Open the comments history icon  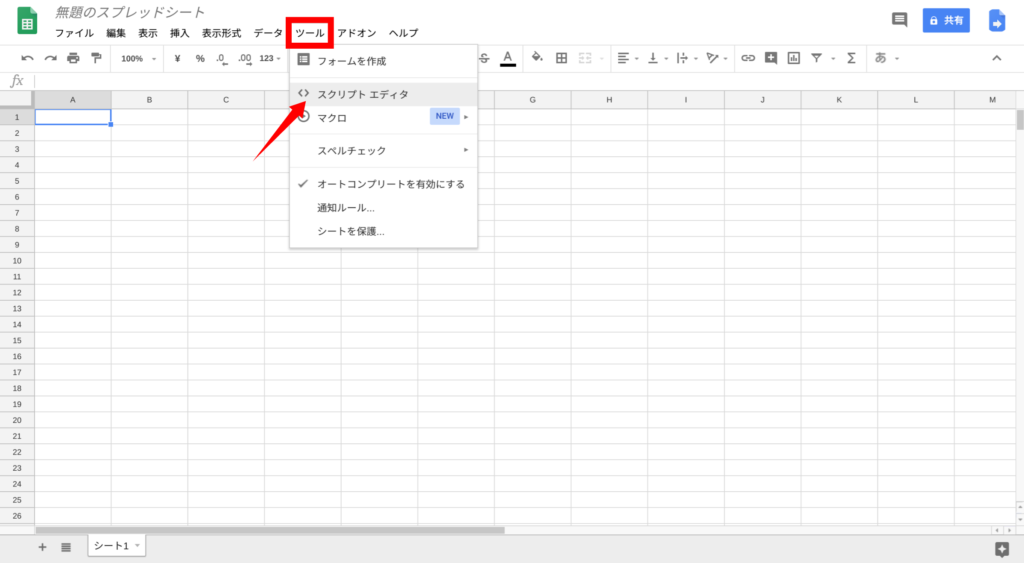point(899,20)
